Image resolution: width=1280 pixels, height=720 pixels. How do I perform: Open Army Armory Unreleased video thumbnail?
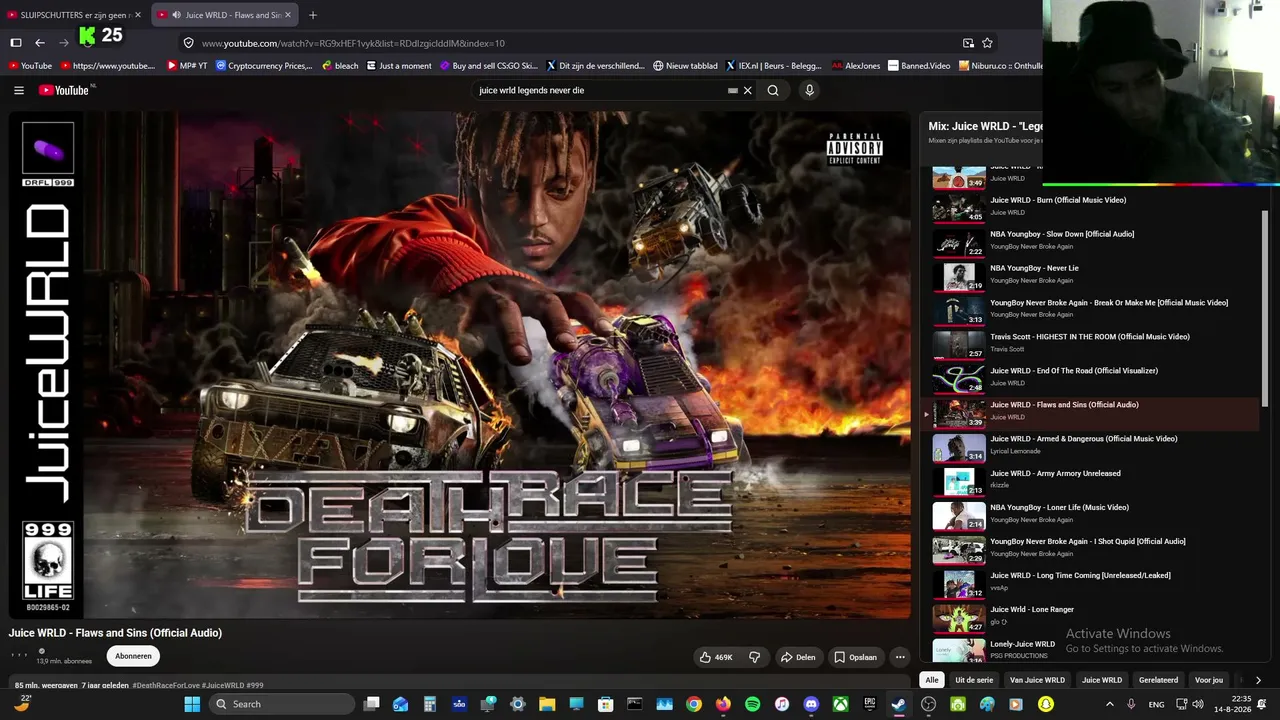click(x=959, y=480)
